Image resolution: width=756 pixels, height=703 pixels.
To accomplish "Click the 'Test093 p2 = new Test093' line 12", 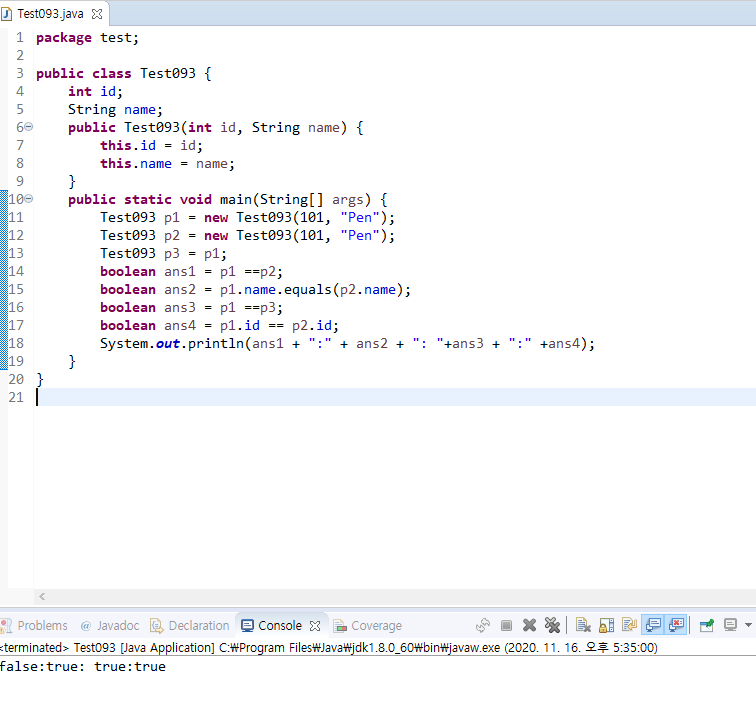I will (x=247, y=235).
